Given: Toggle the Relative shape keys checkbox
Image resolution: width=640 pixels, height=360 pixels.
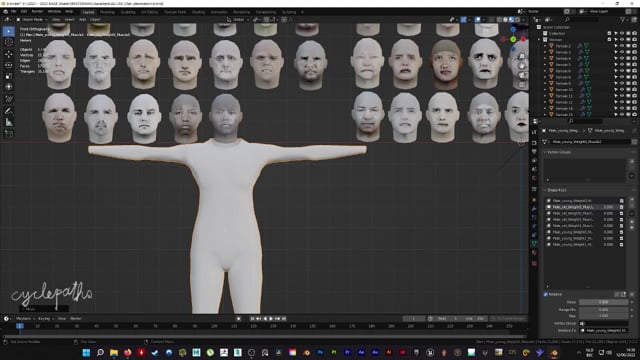Looking at the screenshot, I should (x=546, y=294).
